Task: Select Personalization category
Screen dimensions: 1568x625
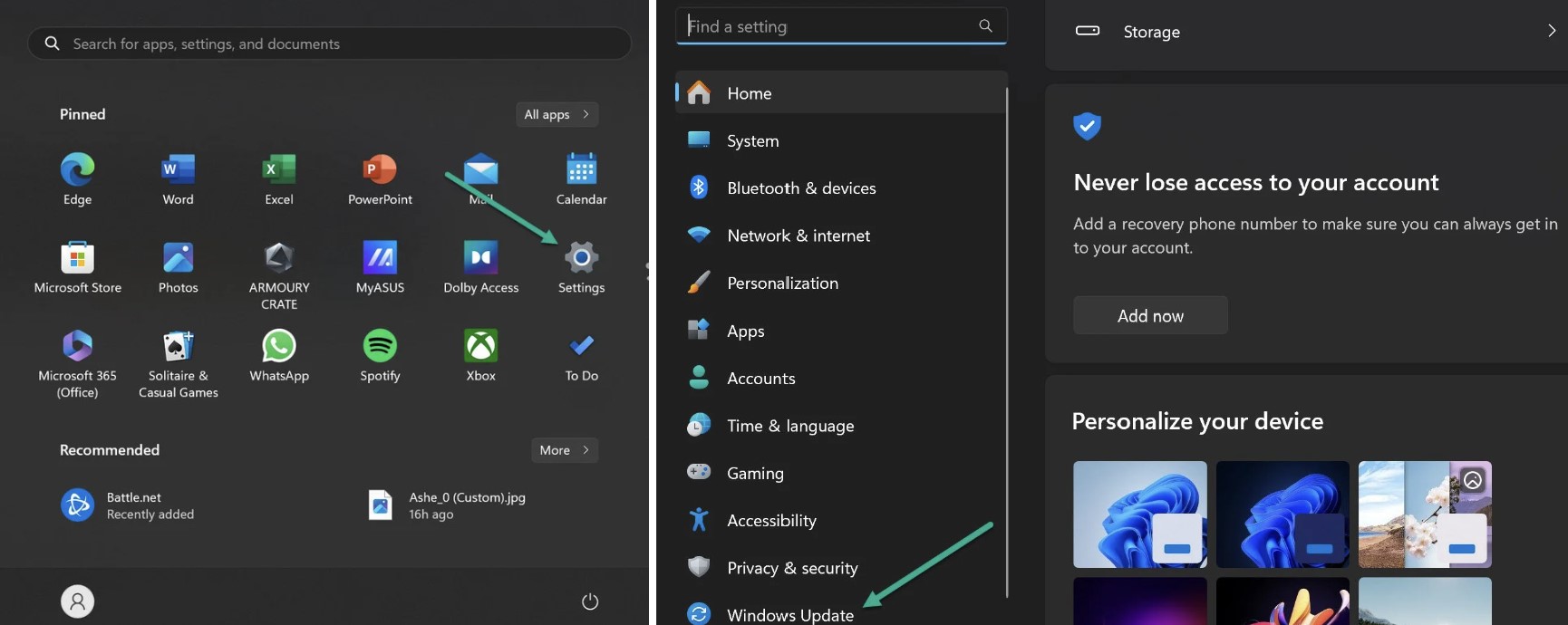Action: pyautogui.click(x=841, y=283)
